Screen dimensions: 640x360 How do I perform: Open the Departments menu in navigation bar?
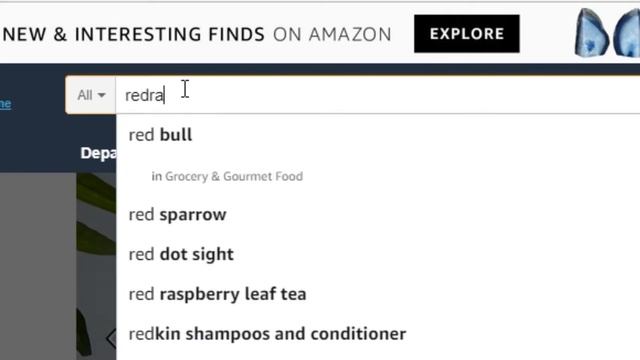98,153
